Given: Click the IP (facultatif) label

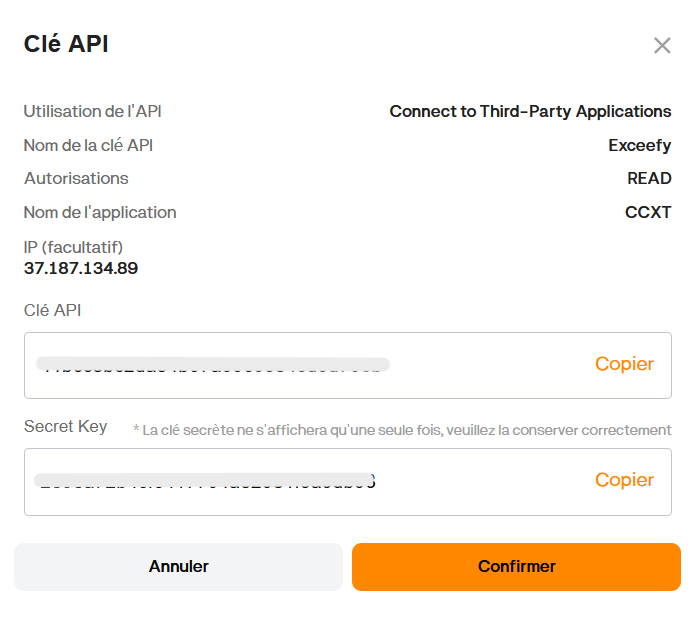Looking at the screenshot, I should click(x=73, y=247).
